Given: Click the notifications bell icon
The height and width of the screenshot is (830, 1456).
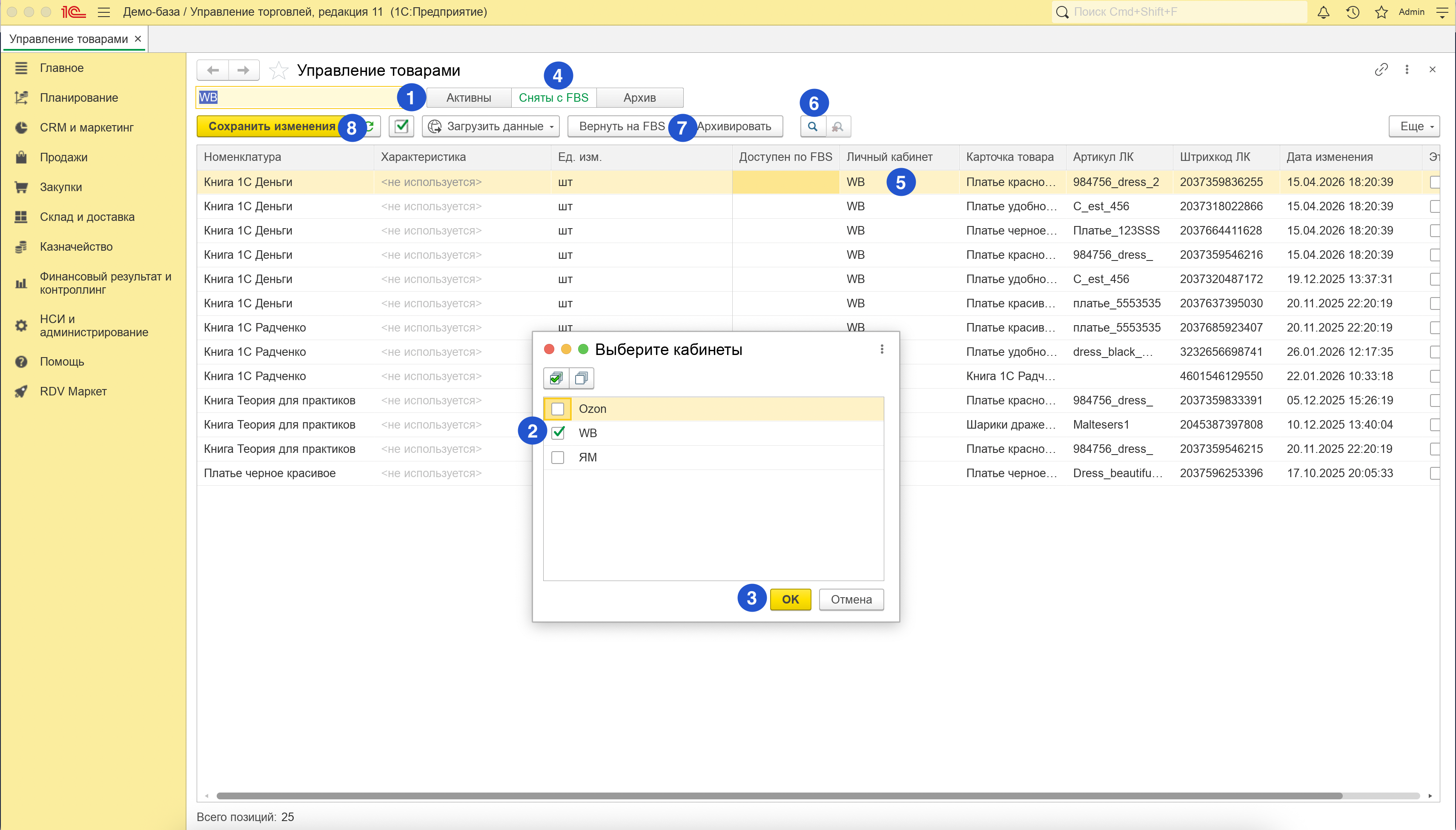Looking at the screenshot, I should click(1323, 12).
